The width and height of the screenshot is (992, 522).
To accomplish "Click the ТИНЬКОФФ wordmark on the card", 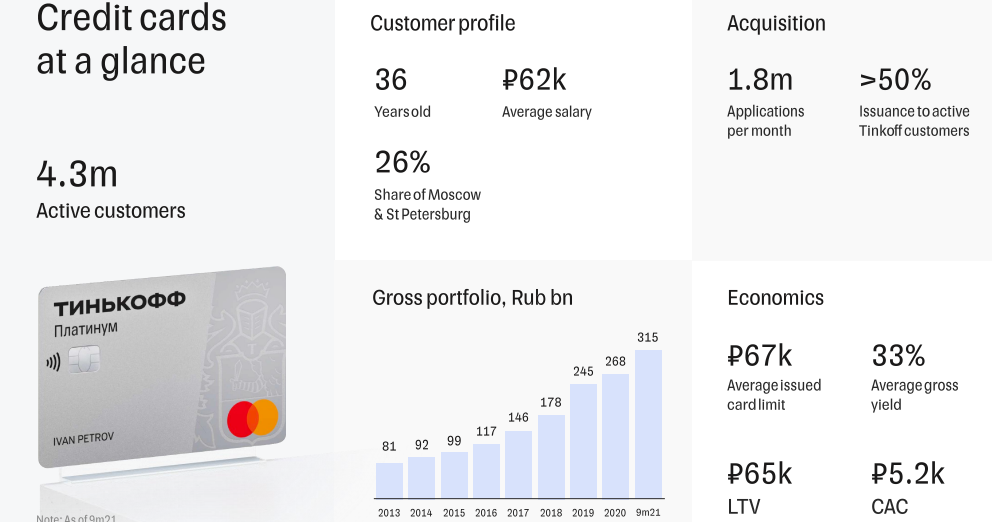I will 119,306.
